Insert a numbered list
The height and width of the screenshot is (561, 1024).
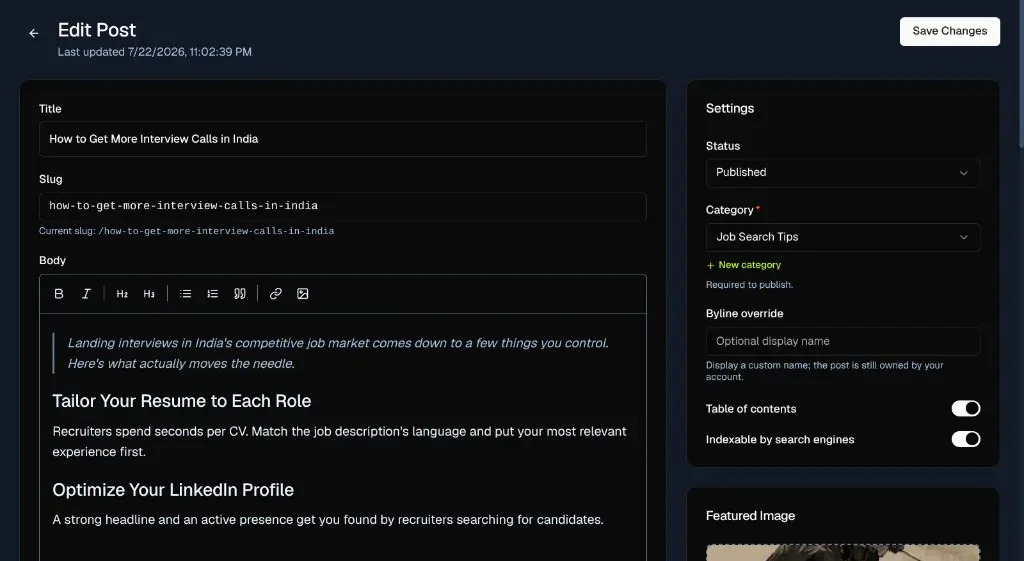tap(212, 294)
